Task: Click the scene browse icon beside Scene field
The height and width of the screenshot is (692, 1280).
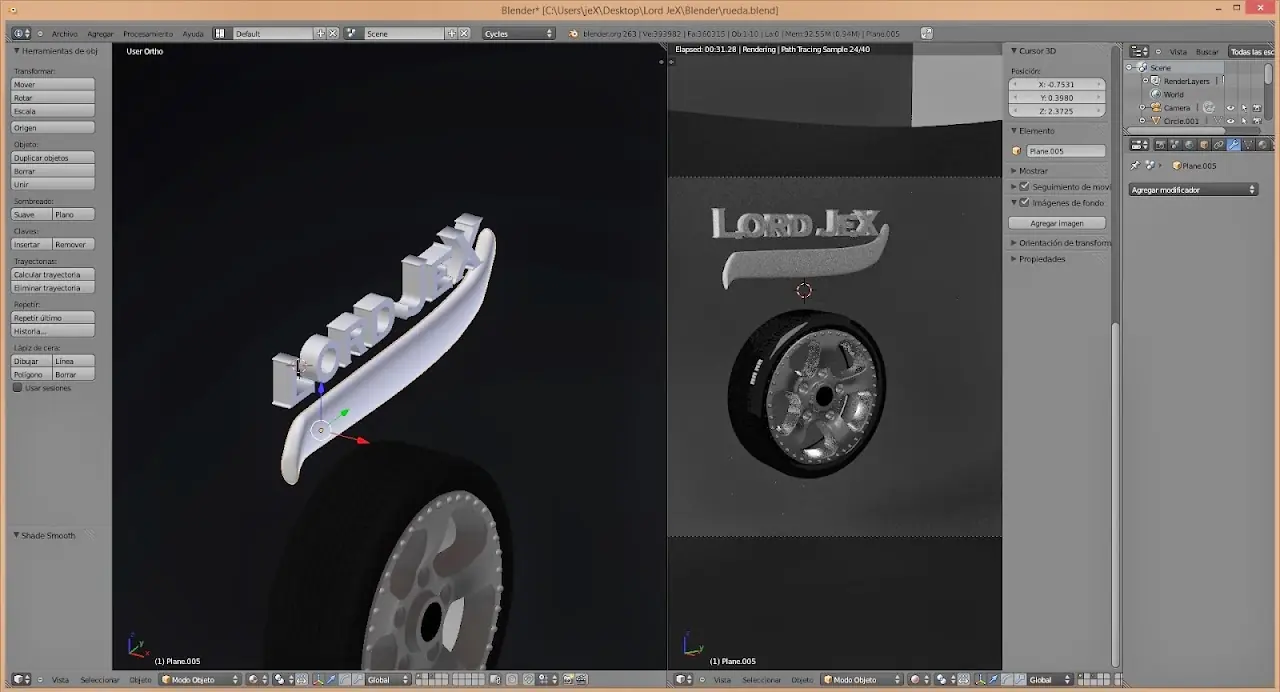Action: click(352, 33)
